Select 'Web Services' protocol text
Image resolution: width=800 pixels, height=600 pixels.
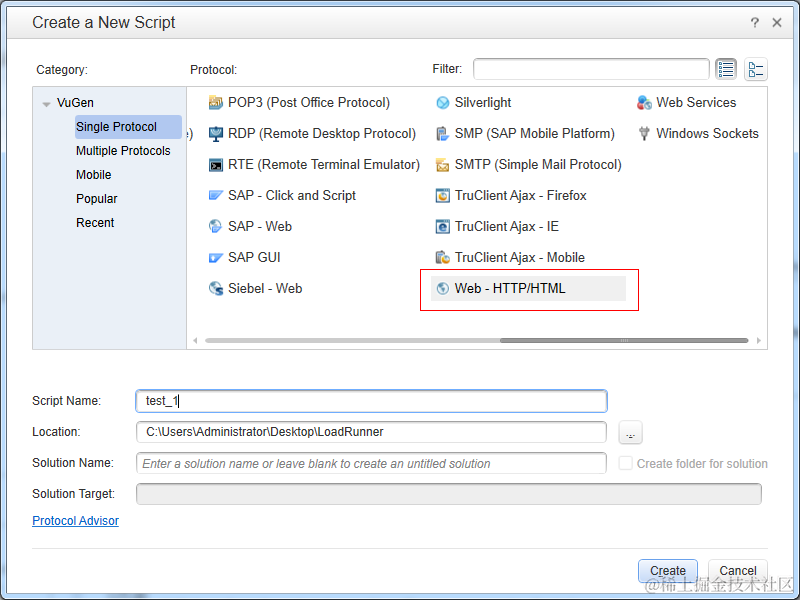point(696,103)
